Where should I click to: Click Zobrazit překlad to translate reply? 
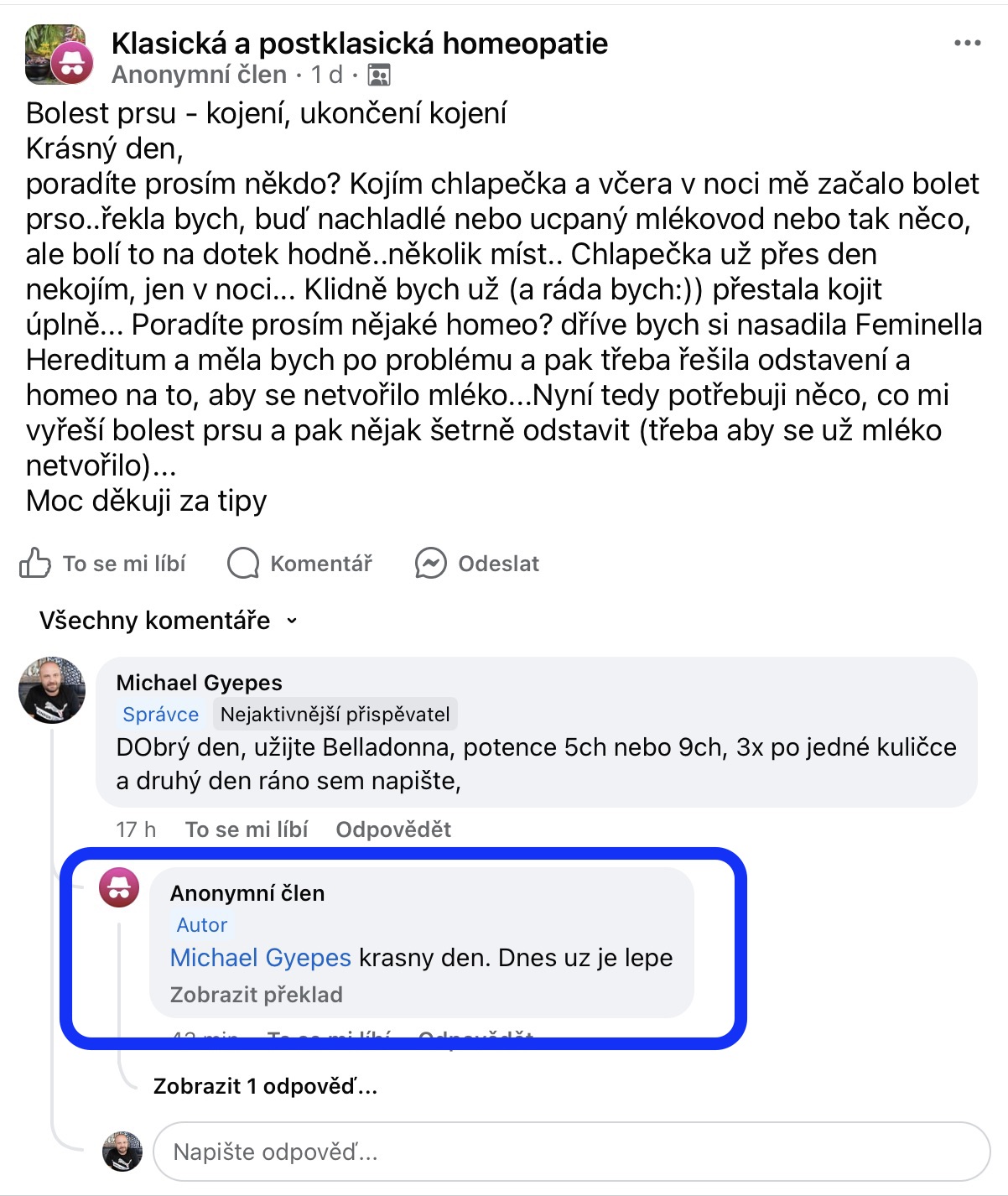point(256,995)
